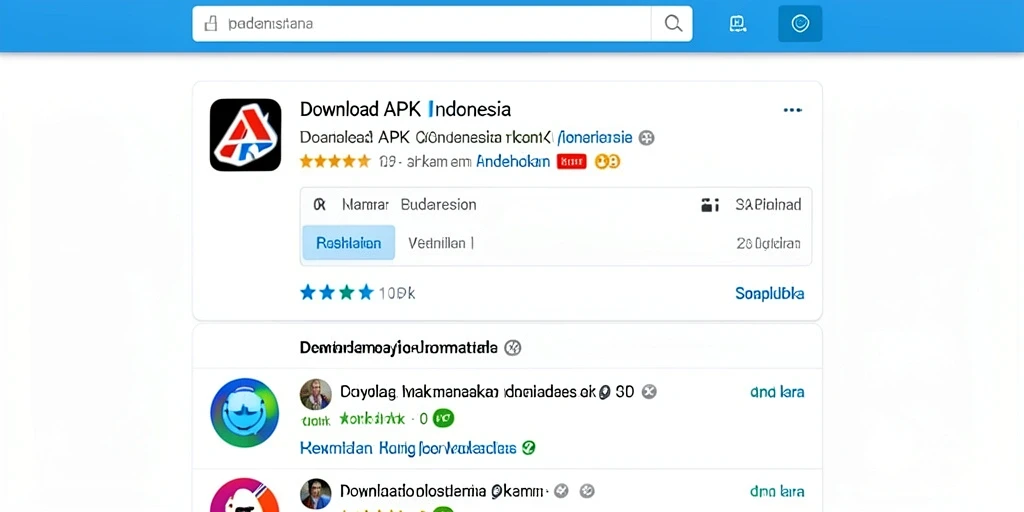Click first gray circle icon in bottom row
Image resolution: width=1024 pixels, height=512 pixels.
point(561,491)
